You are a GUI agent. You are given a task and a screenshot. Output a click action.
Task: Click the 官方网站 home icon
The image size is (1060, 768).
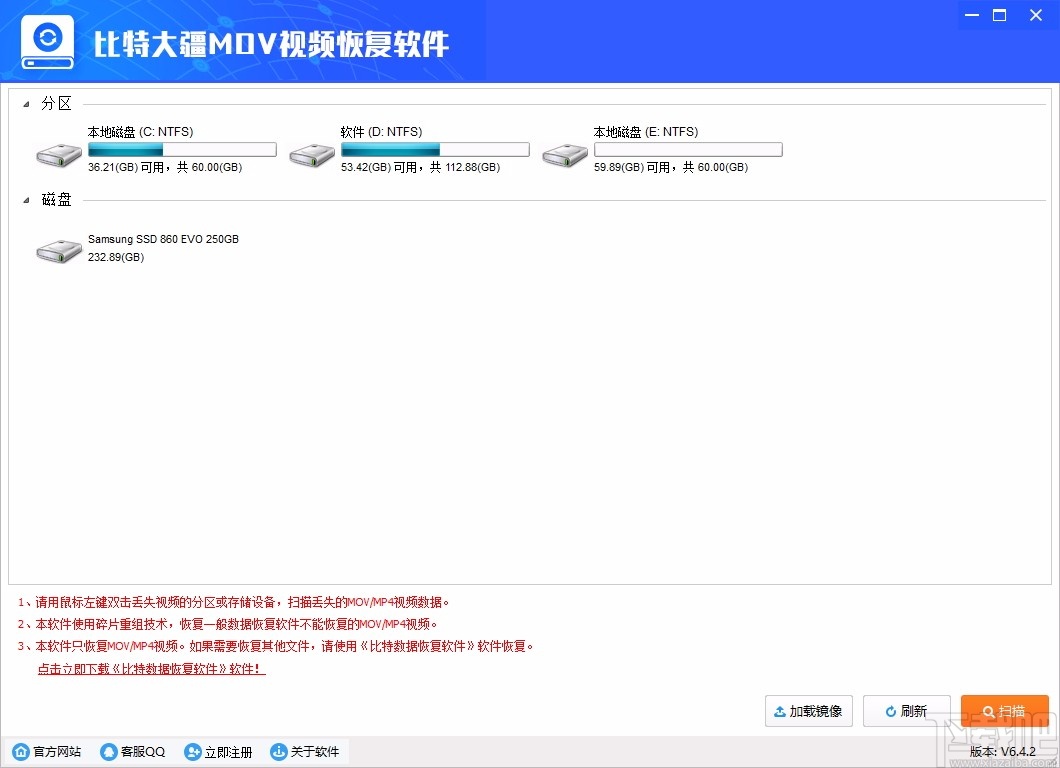pos(21,751)
